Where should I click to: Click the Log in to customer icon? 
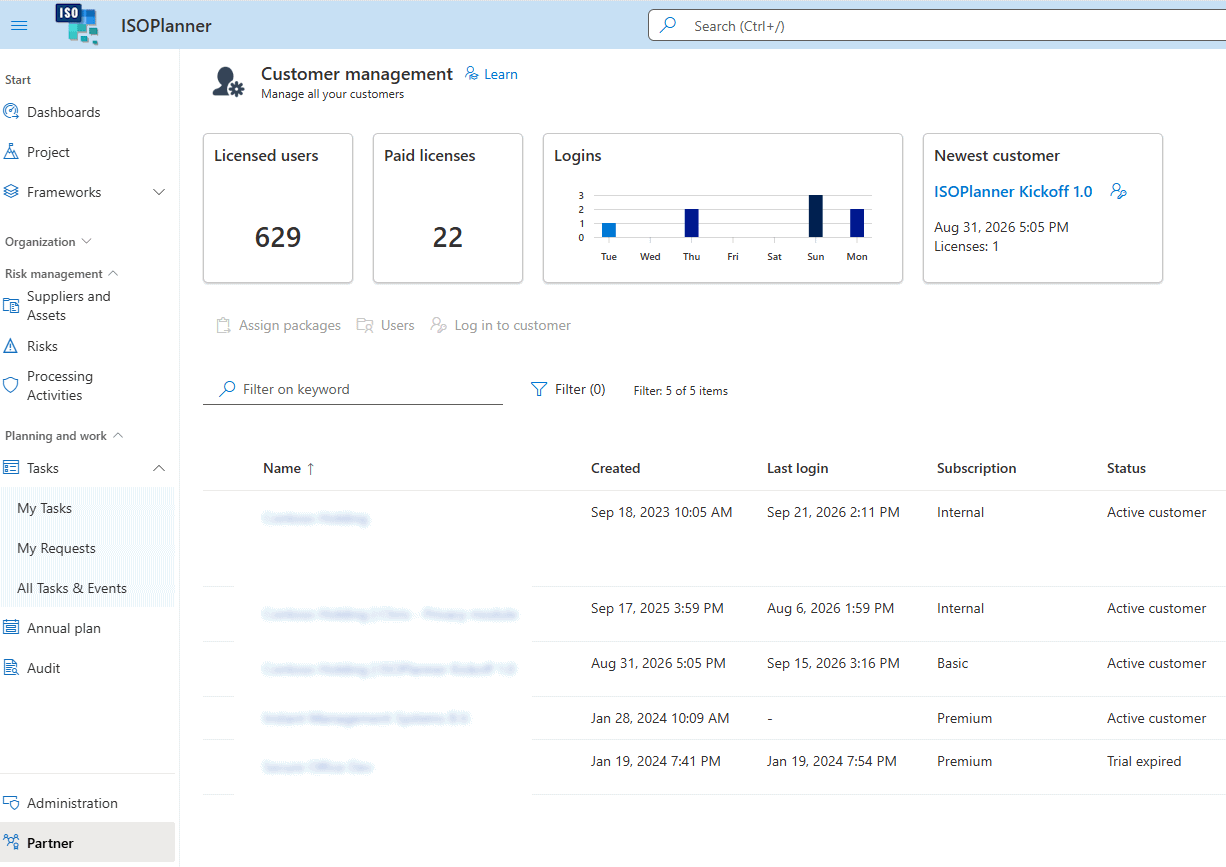[x=438, y=325]
